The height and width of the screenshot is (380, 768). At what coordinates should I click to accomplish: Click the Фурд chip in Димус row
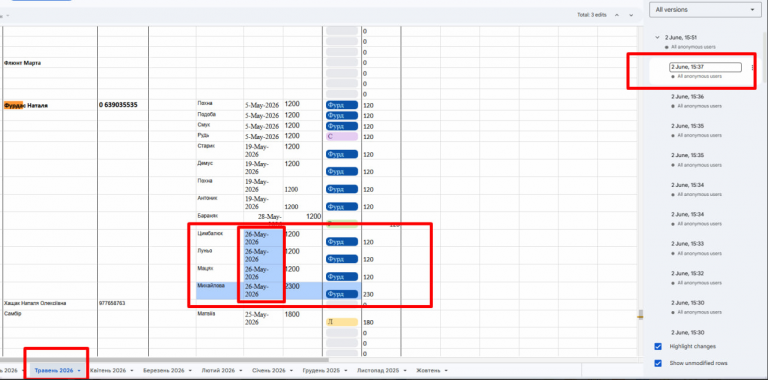click(x=342, y=172)
